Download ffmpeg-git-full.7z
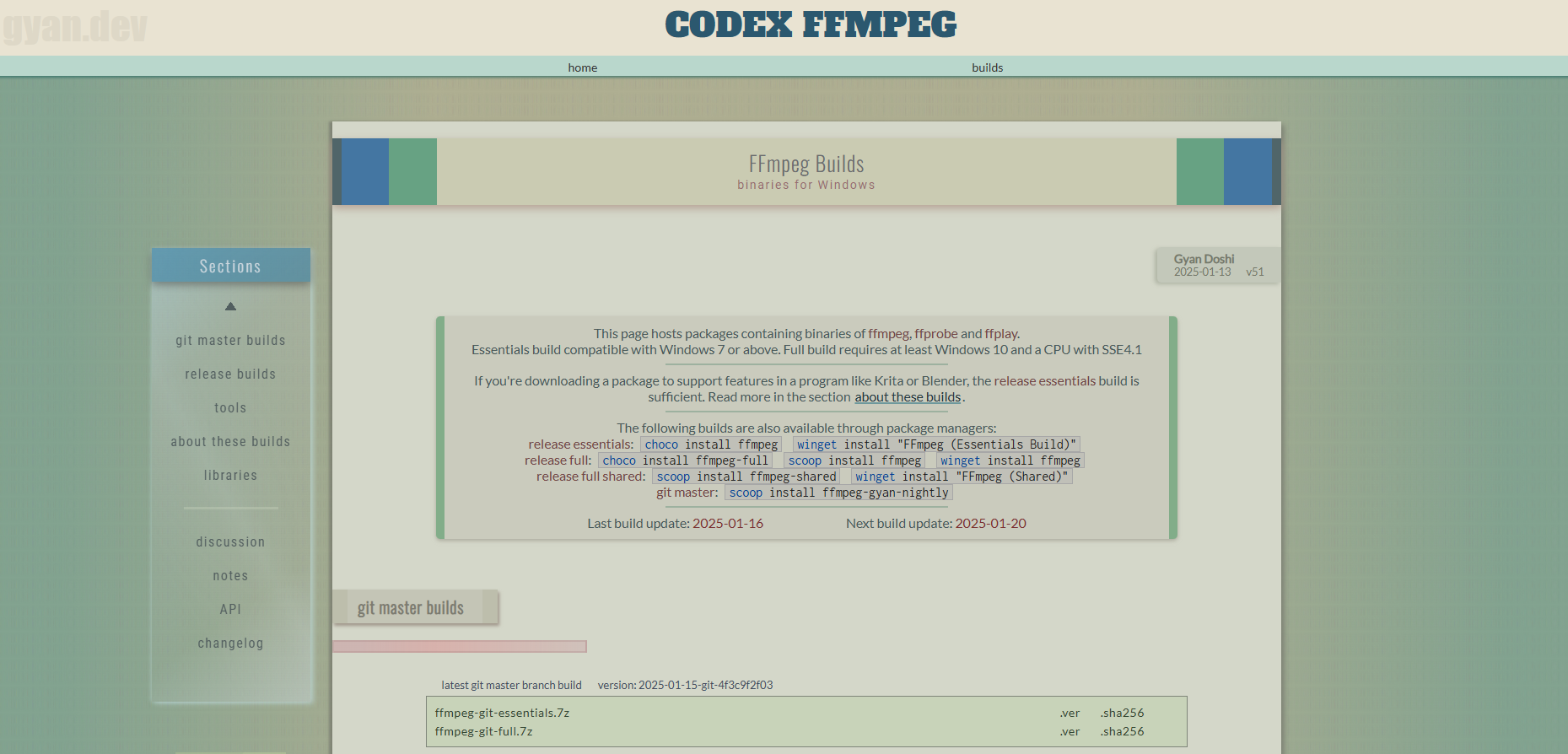Viewport: 1568px width, 754px height. point(483,731)
